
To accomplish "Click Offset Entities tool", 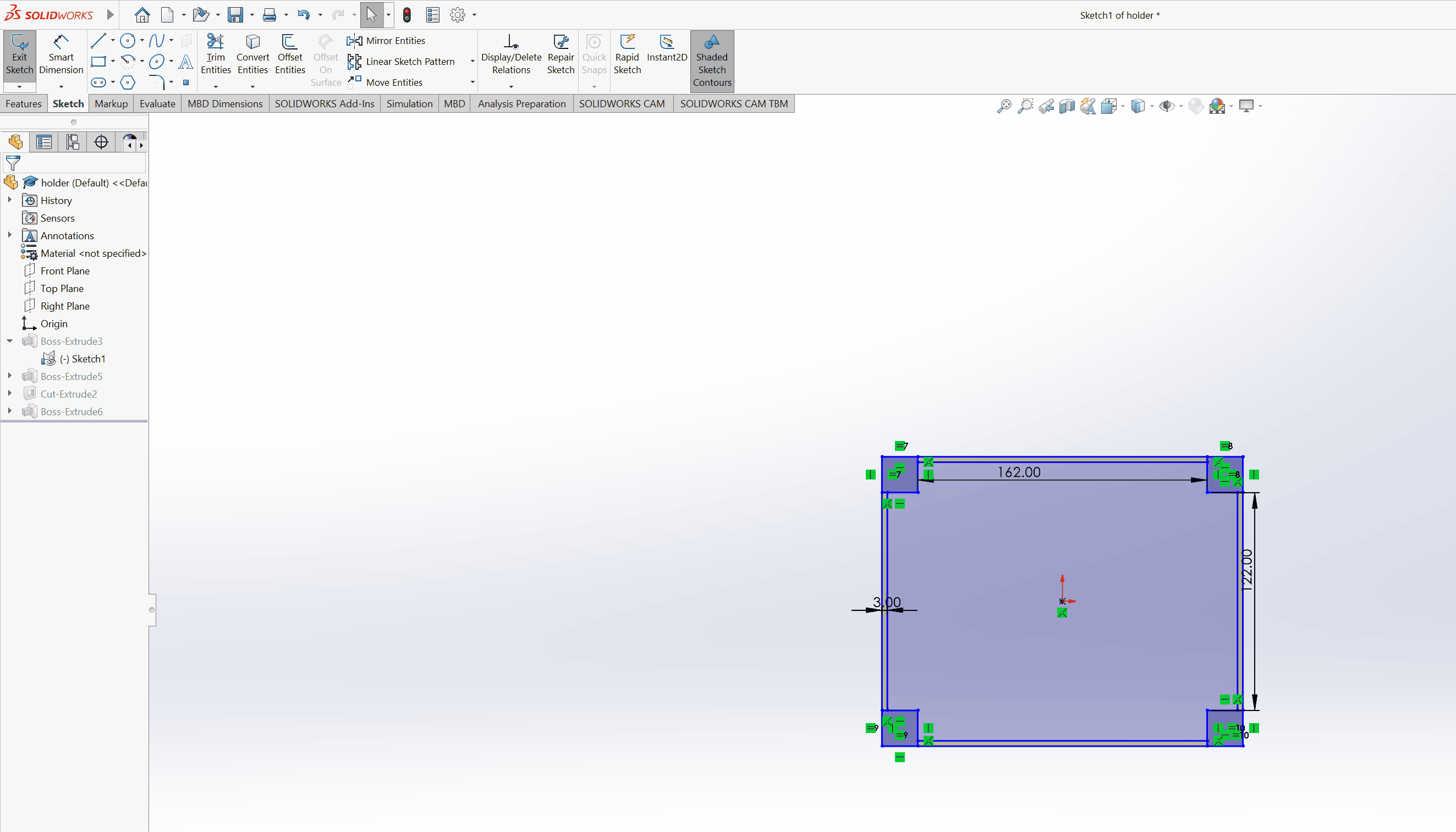I will pyautogui.click(x=290, y=55).
